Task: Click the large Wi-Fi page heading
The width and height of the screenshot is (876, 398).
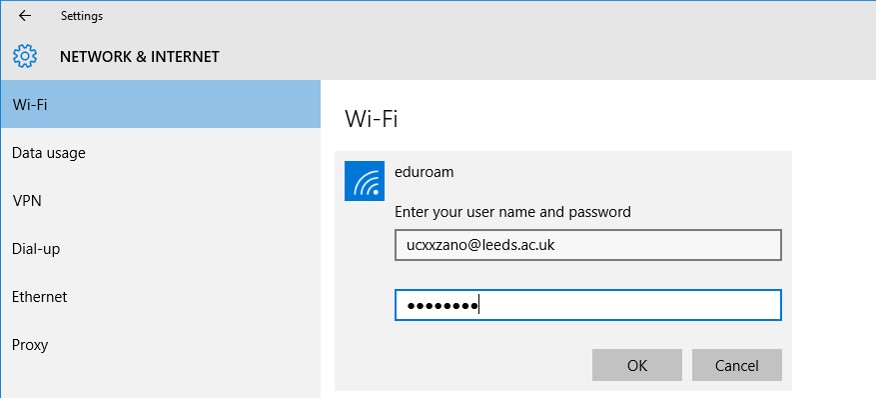Action: (x=371, y=119)
